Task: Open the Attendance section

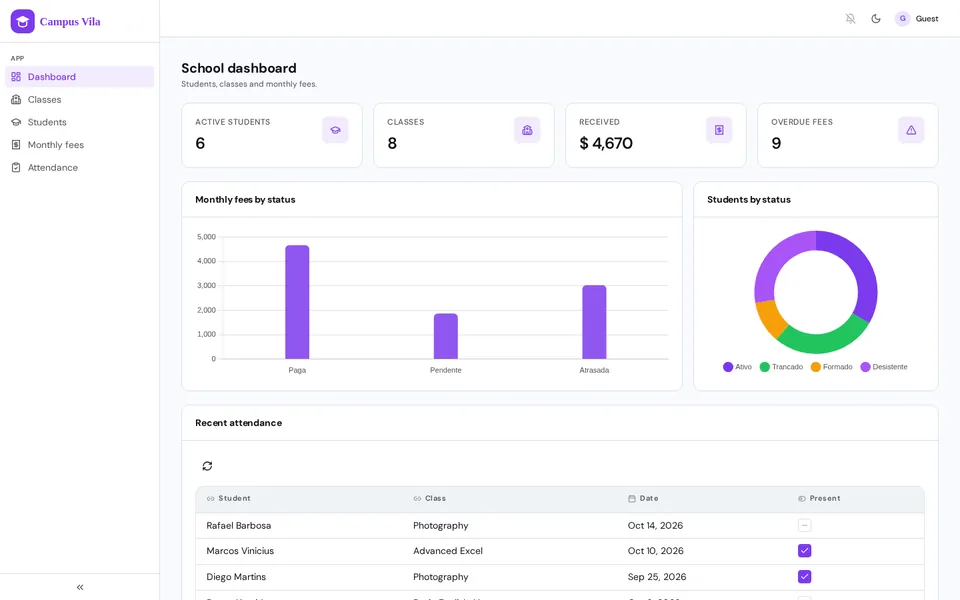Action: tap(80, 167)
